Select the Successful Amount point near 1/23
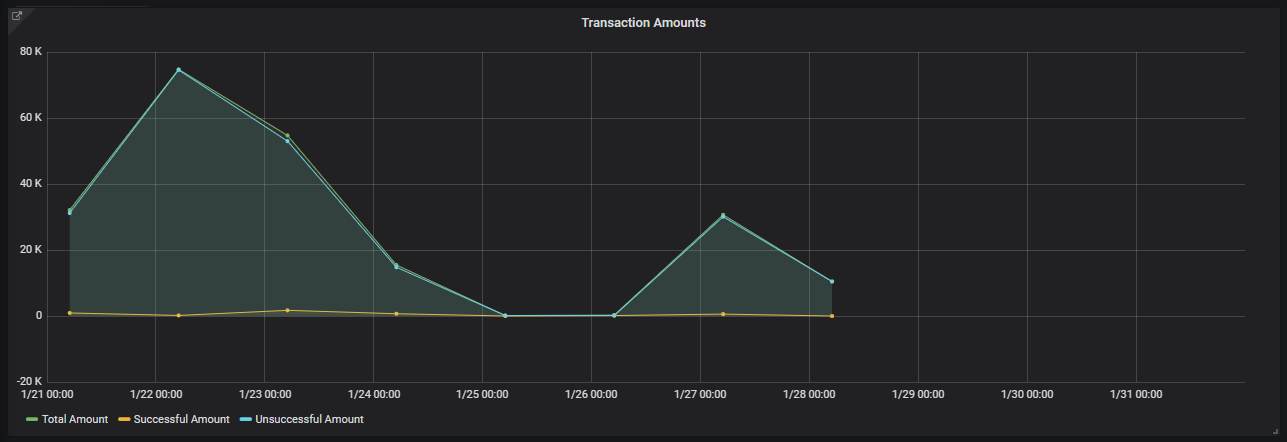Viewport: 1287px width, 442px height. (x=288, y=310)
